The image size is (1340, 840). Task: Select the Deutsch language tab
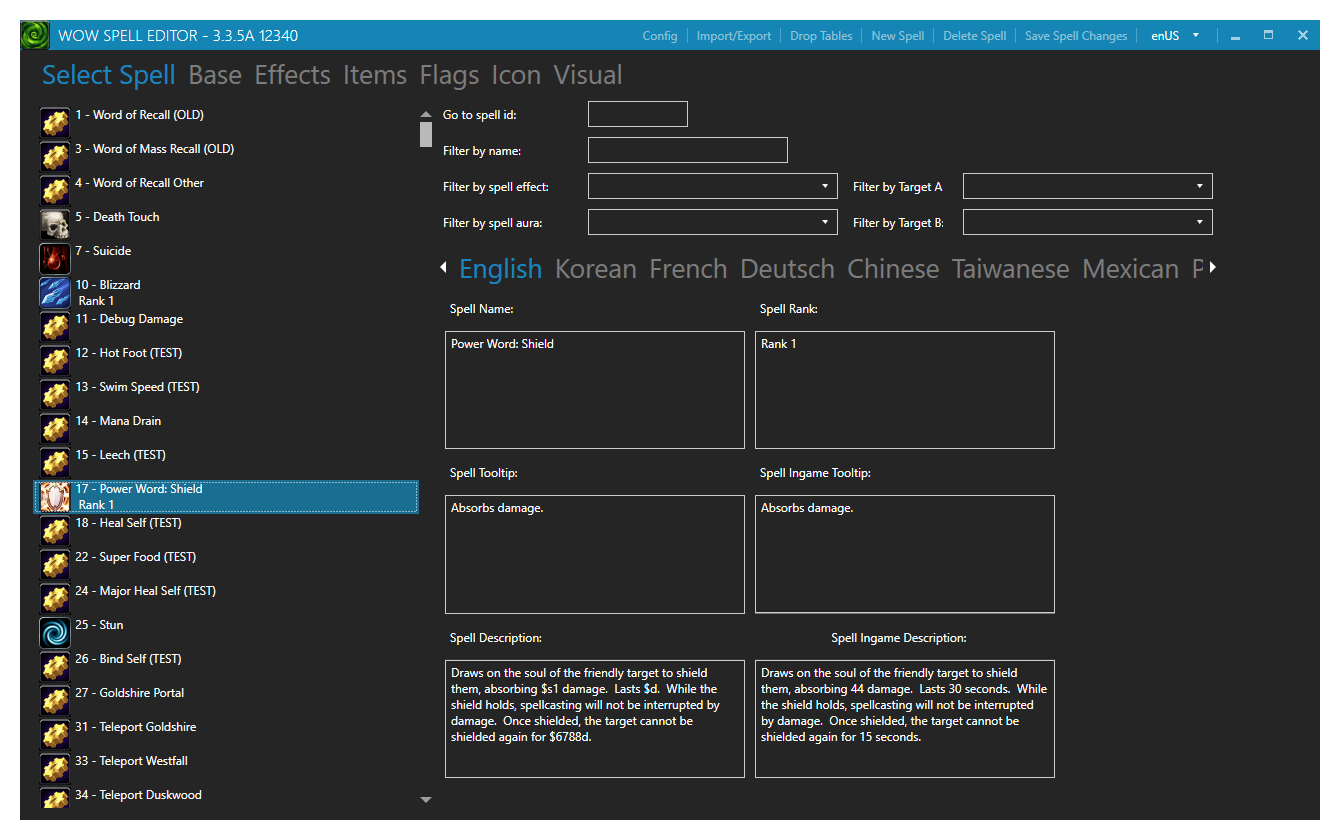pyautogui.click(x=787, y=268)
